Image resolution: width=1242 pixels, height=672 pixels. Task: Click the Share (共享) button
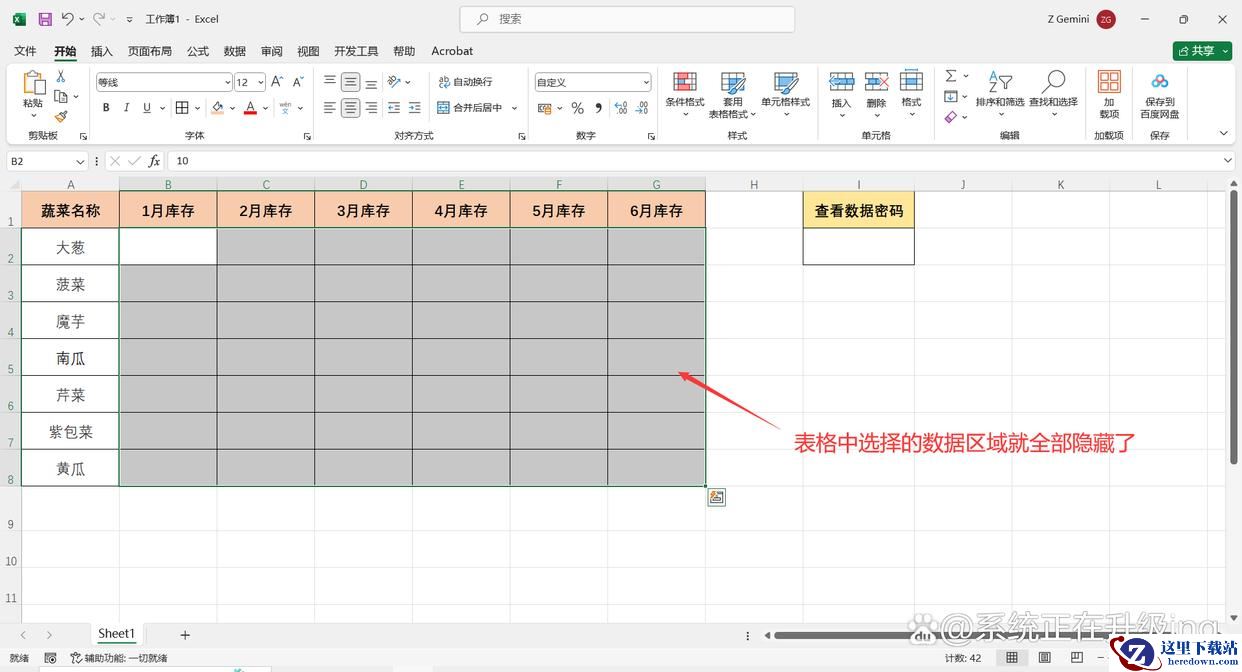click(1201, 51)
